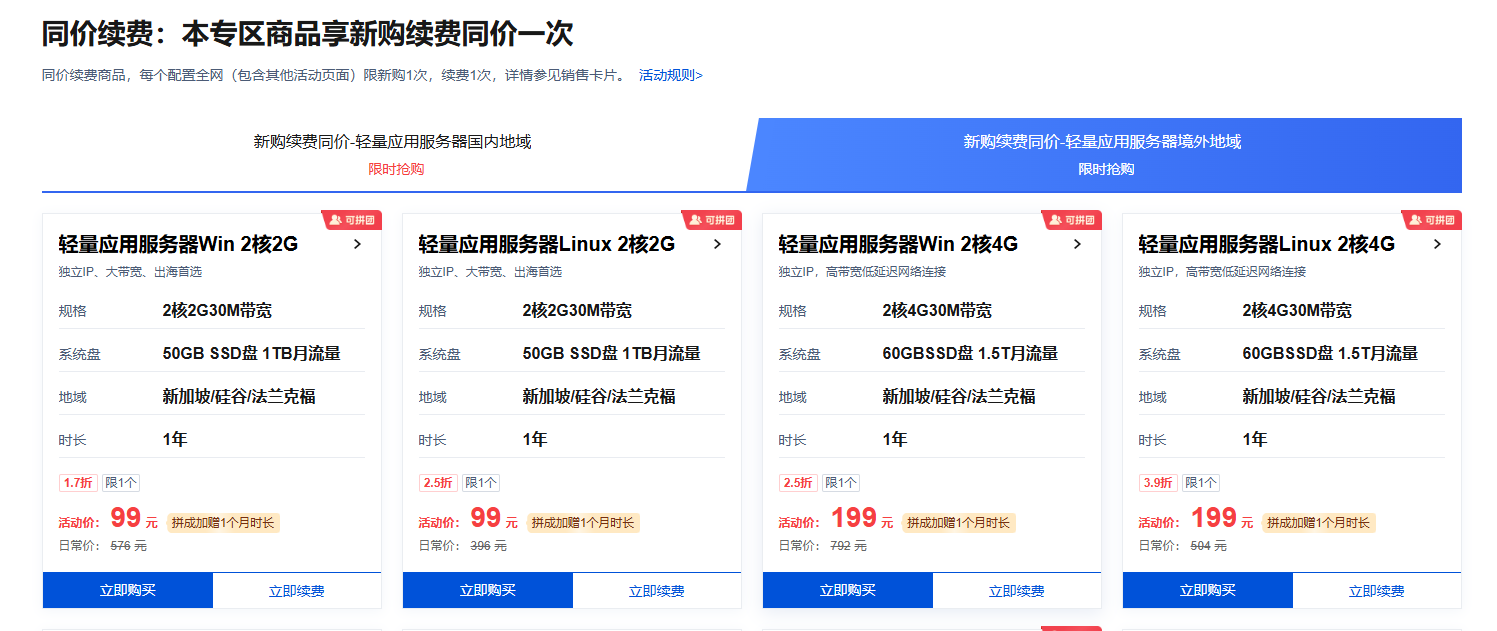Click group-buy badge on Linux 2核2G card

coord(711,220)
